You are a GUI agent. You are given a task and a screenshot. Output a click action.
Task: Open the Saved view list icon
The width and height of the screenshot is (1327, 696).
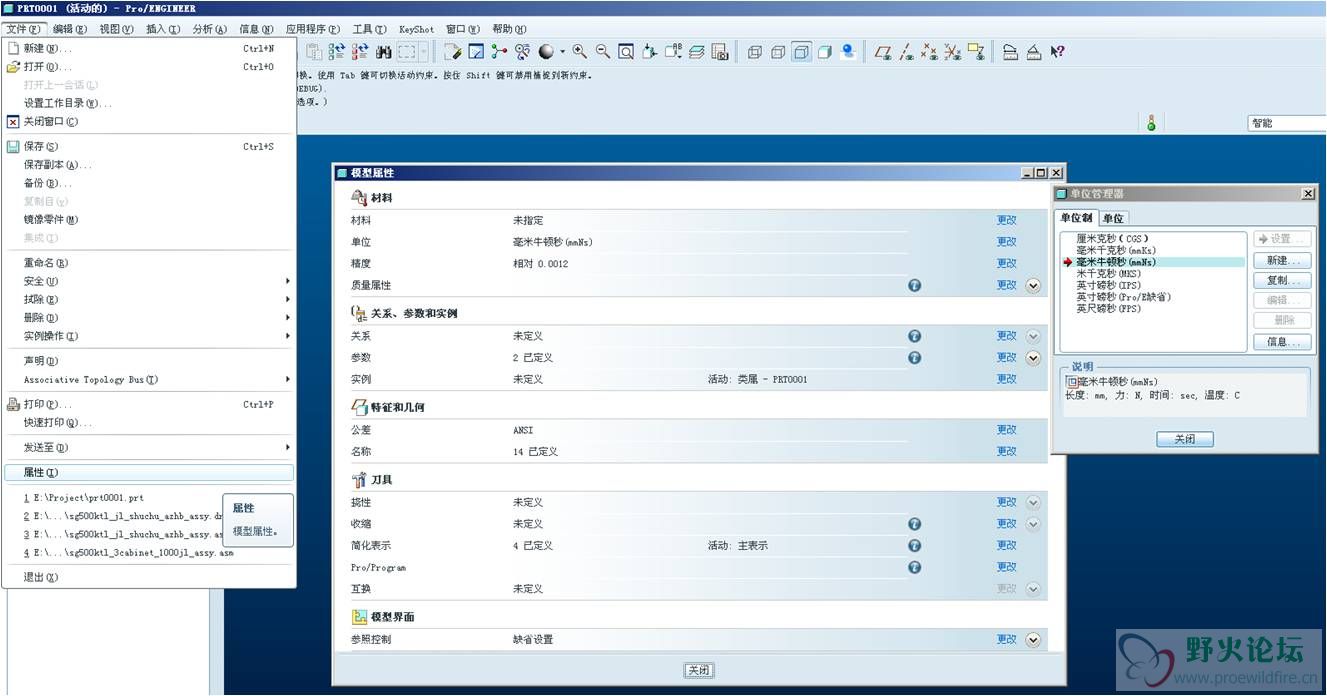671,51
